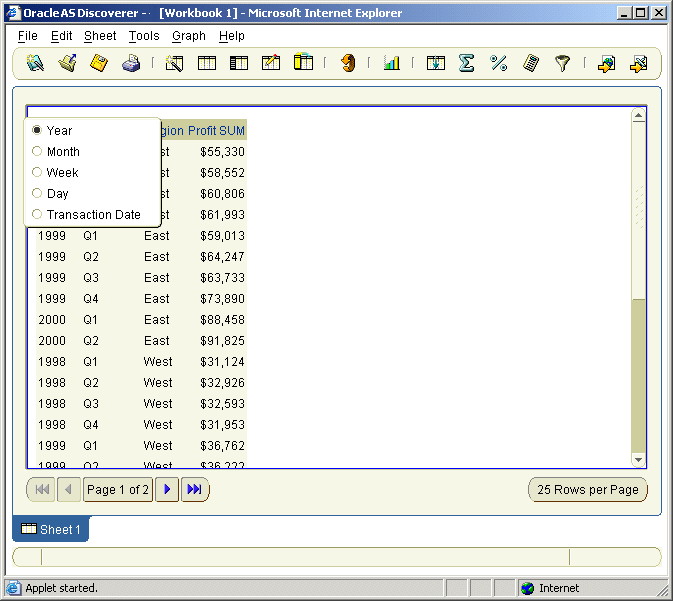Jump to the first page button
This screenshot has width=673, height=601.
tap(41, 489)
